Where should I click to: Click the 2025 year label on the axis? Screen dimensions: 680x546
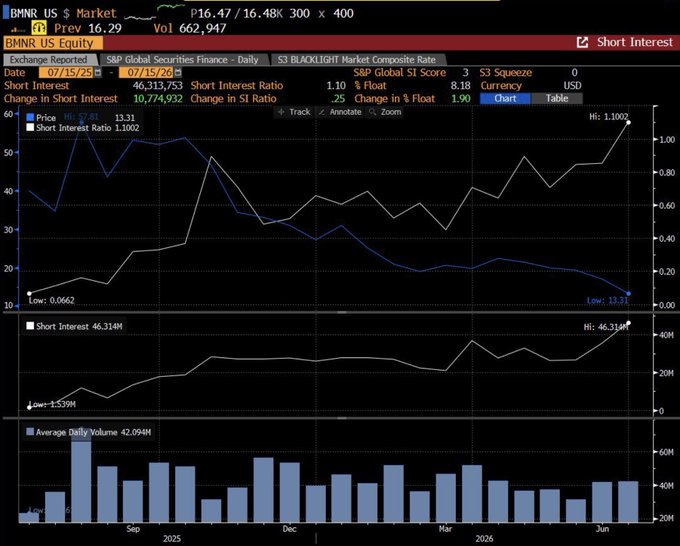click(172, 539)
